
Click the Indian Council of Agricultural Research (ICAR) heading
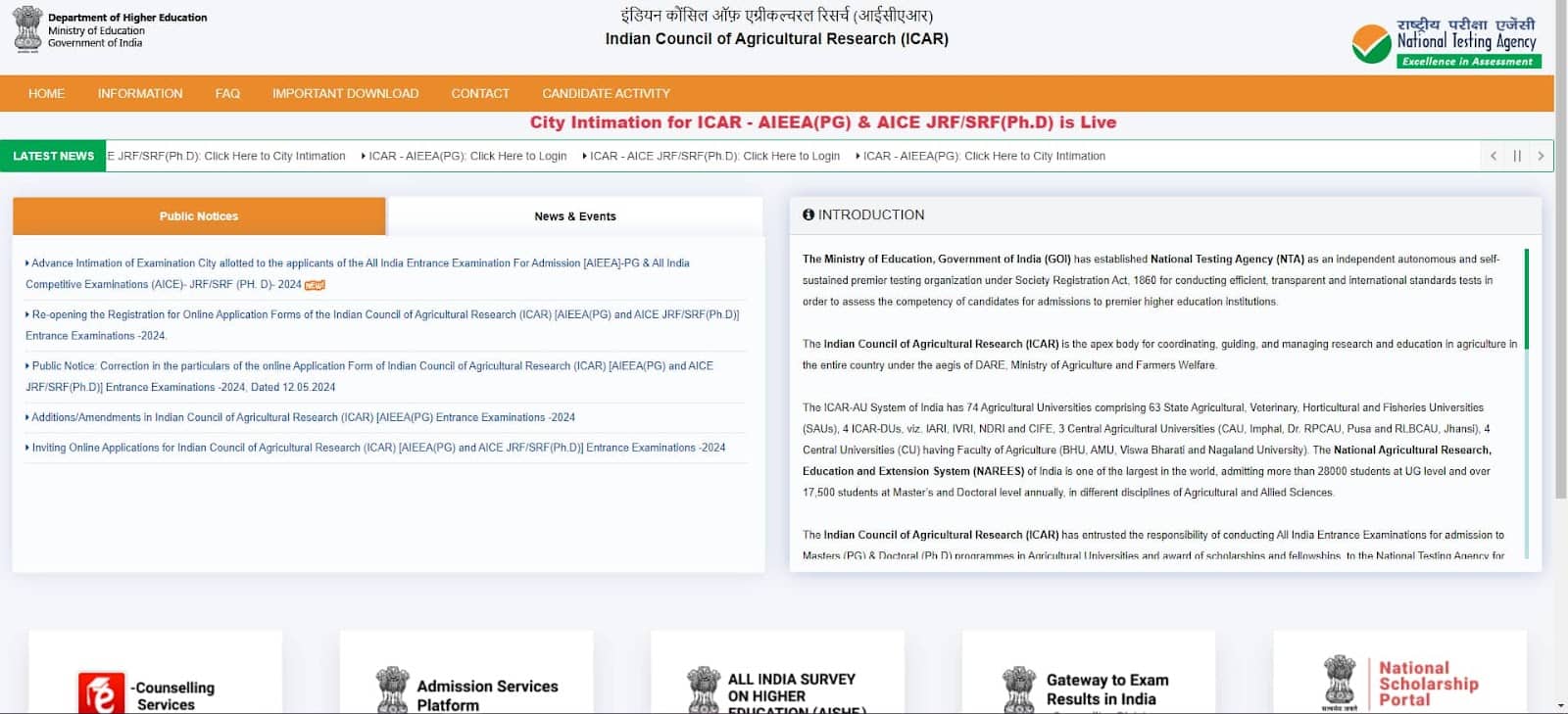(x=776, y=39)
